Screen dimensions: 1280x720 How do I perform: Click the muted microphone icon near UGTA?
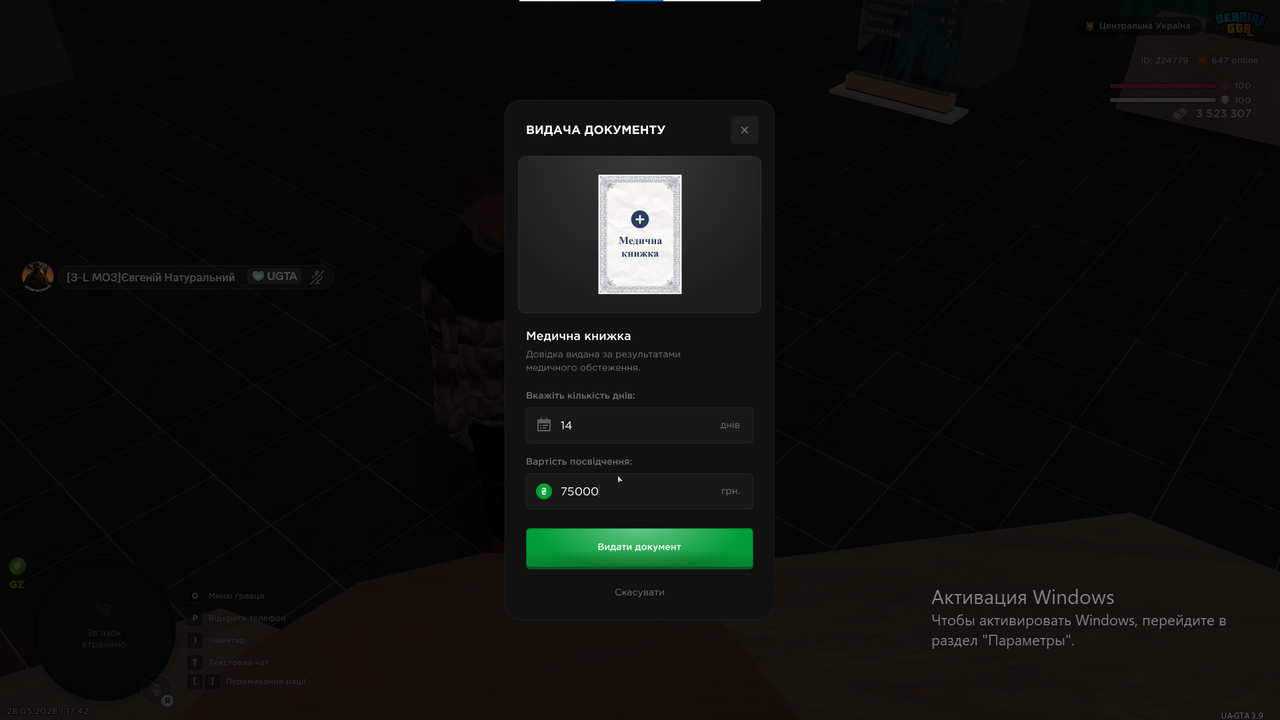317,277
